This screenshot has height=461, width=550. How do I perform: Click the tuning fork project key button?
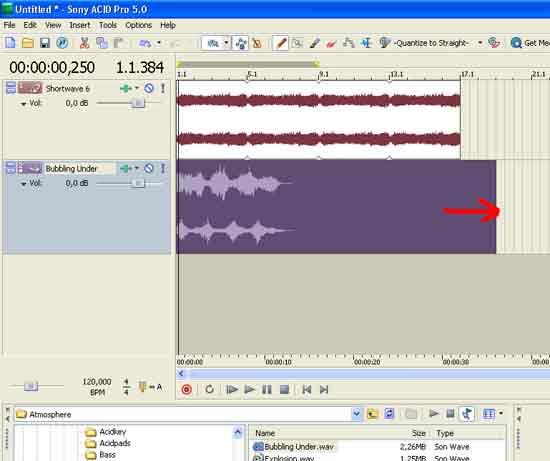(x=142, y=387)
